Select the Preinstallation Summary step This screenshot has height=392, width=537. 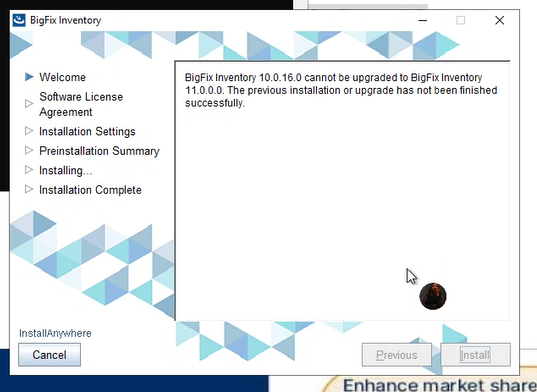click(99, 151)
